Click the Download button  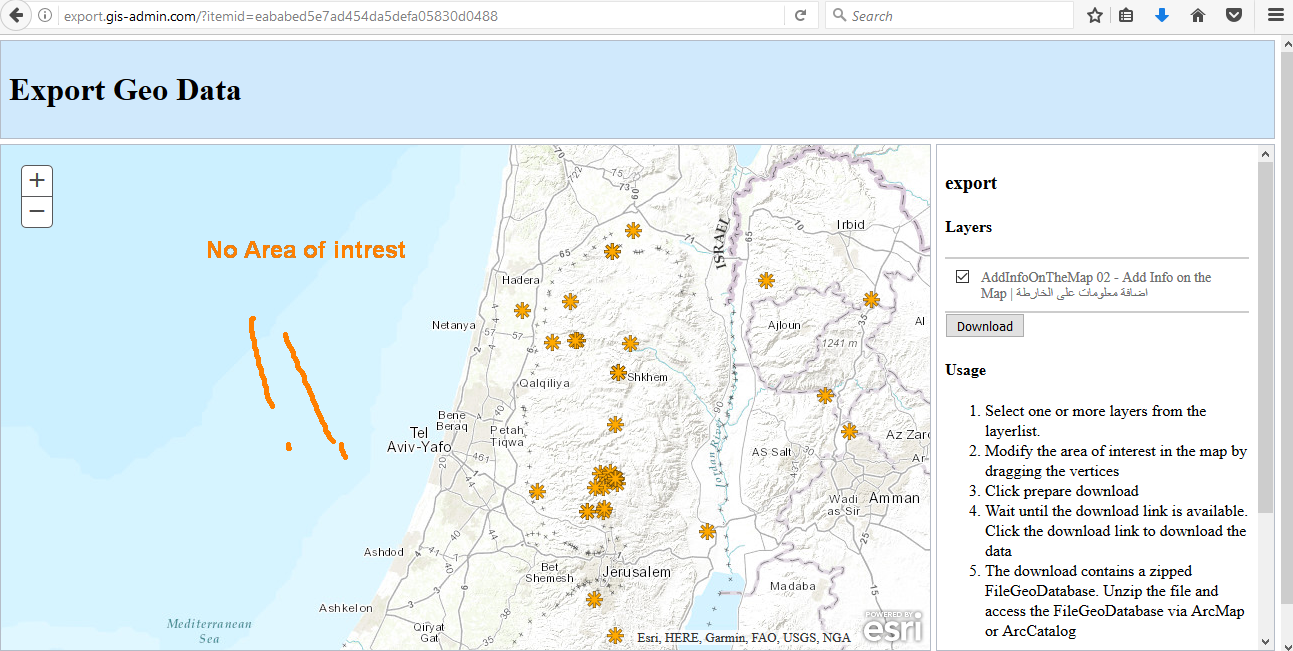coord(985,326)
